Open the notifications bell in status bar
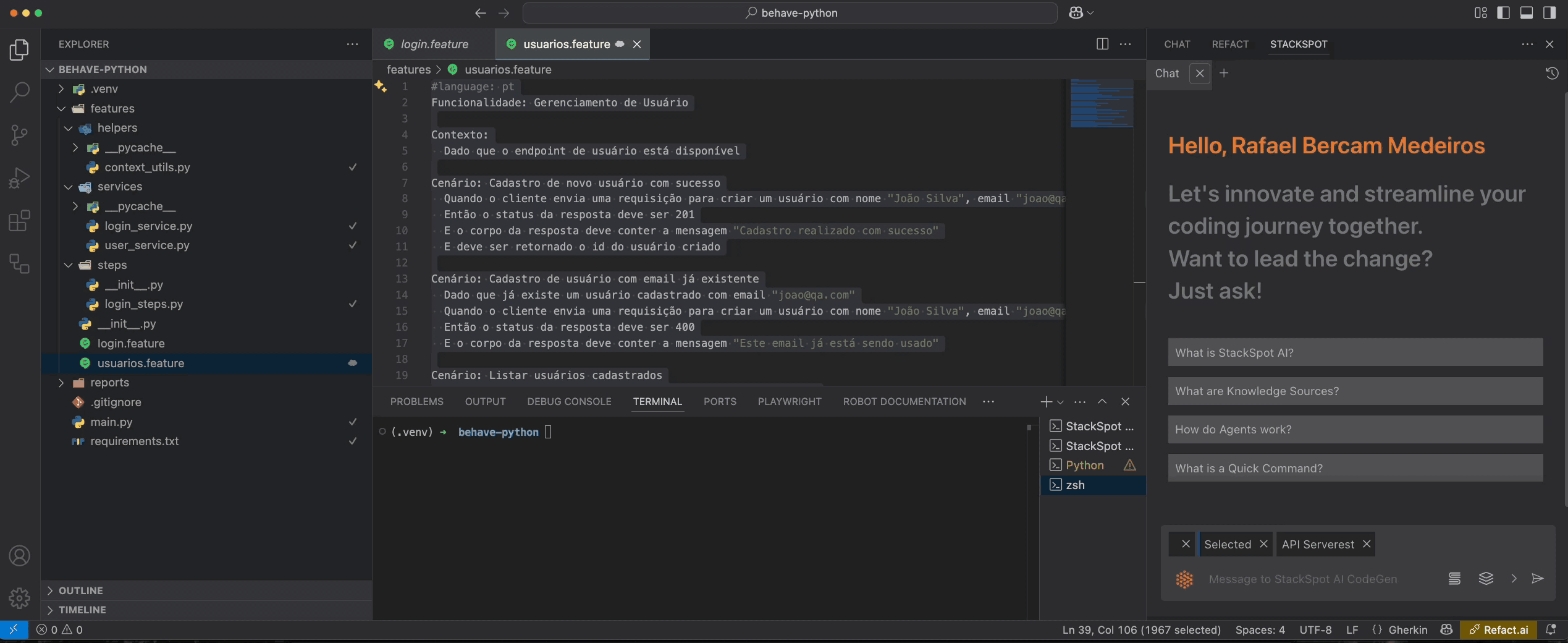 (1551, 629)
